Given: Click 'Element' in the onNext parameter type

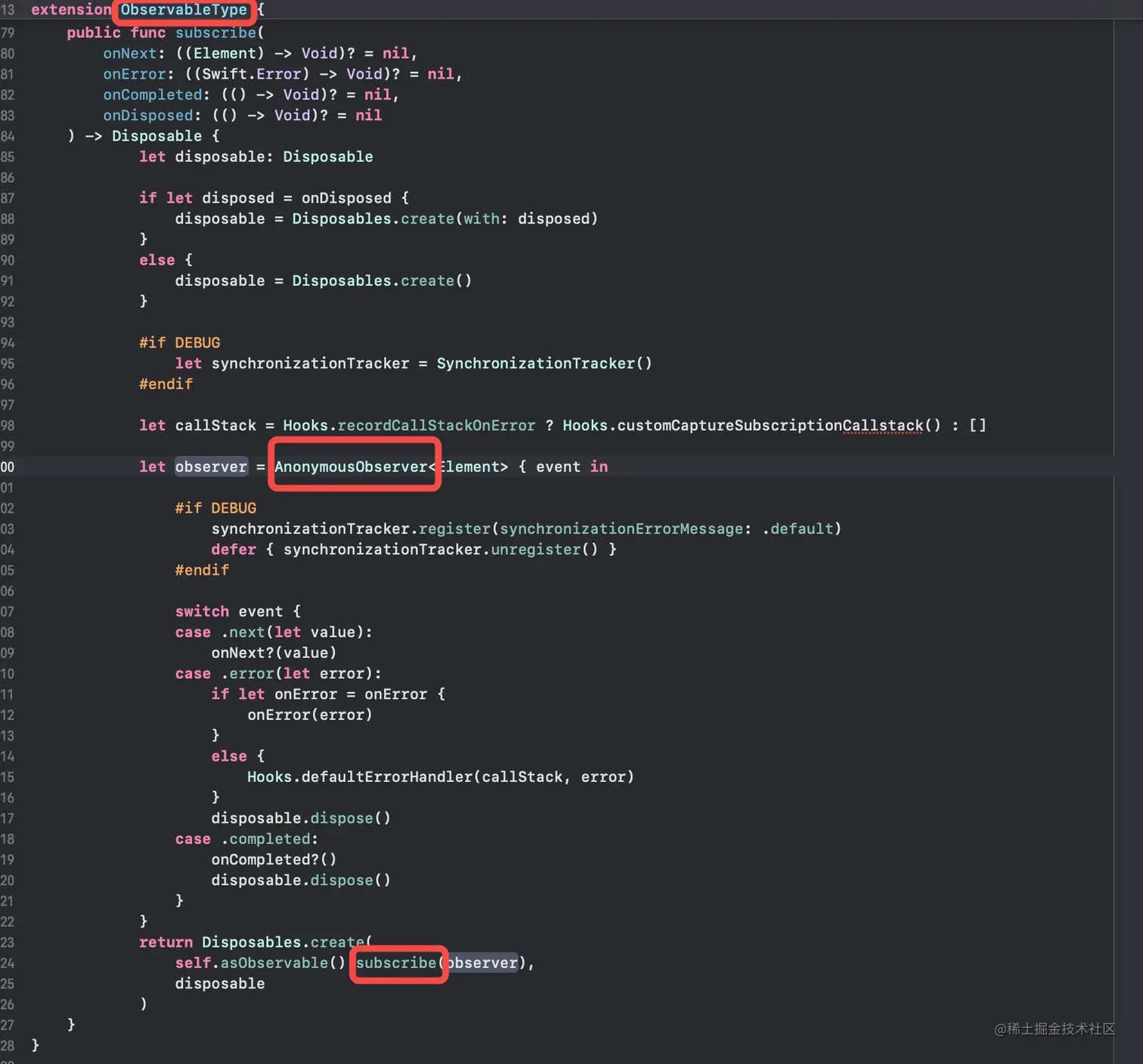Looking at the screenshot, I should coord(225,53).
